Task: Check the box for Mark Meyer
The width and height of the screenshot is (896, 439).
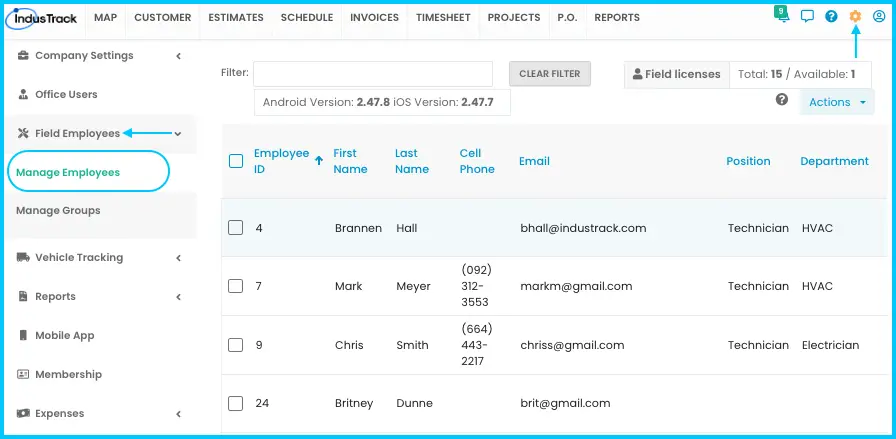Action: coord(235,286)
